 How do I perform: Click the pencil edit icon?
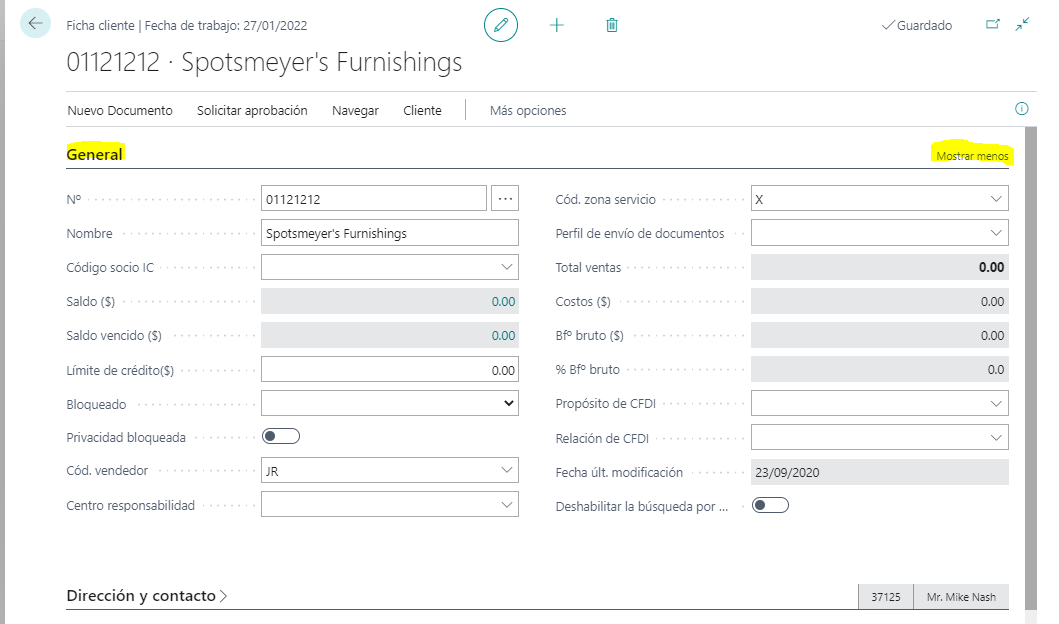pyautogui.click(x=501, y=26)
